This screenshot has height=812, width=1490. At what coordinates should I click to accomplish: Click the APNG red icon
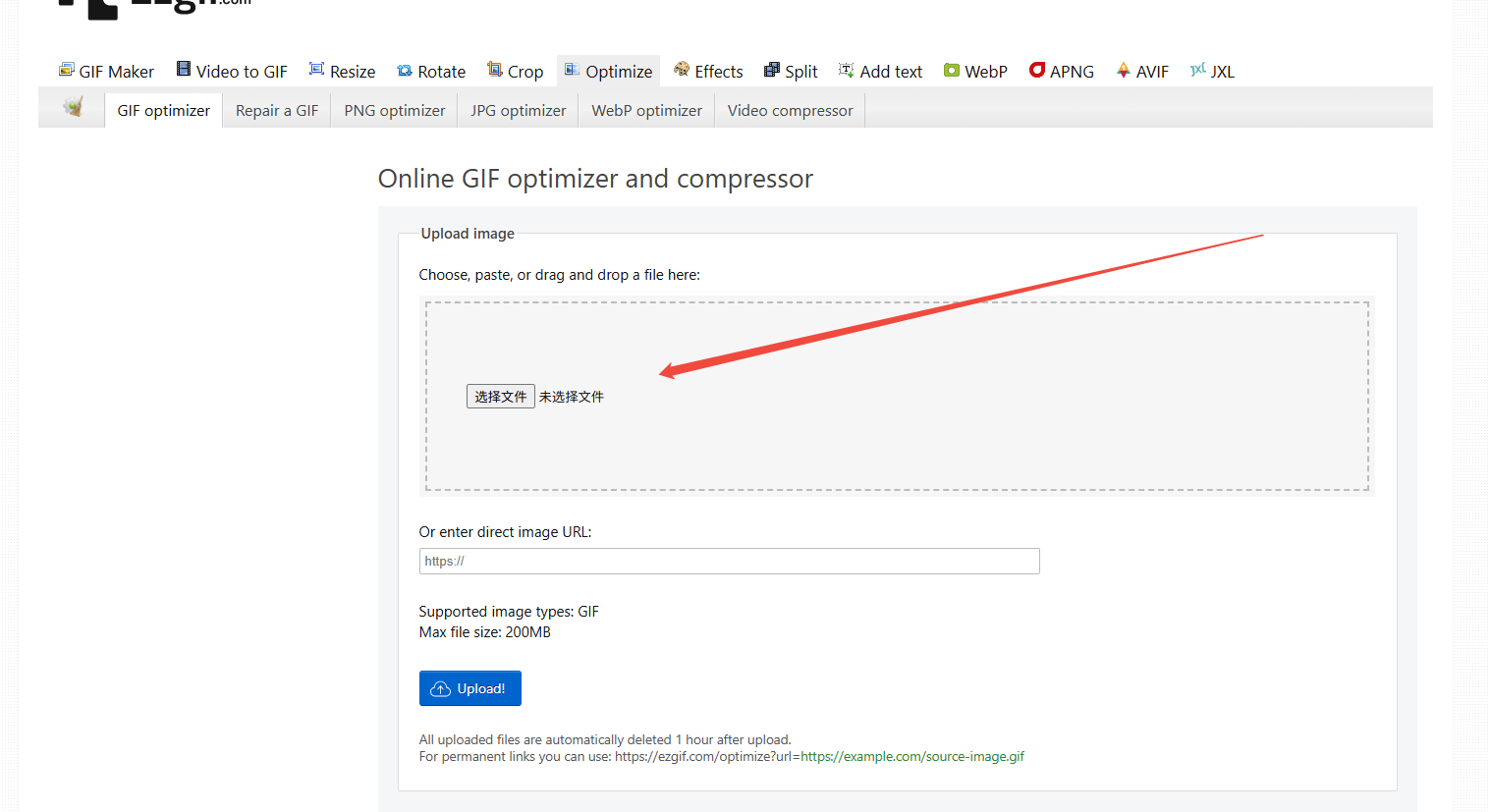tap(1037, 70)
